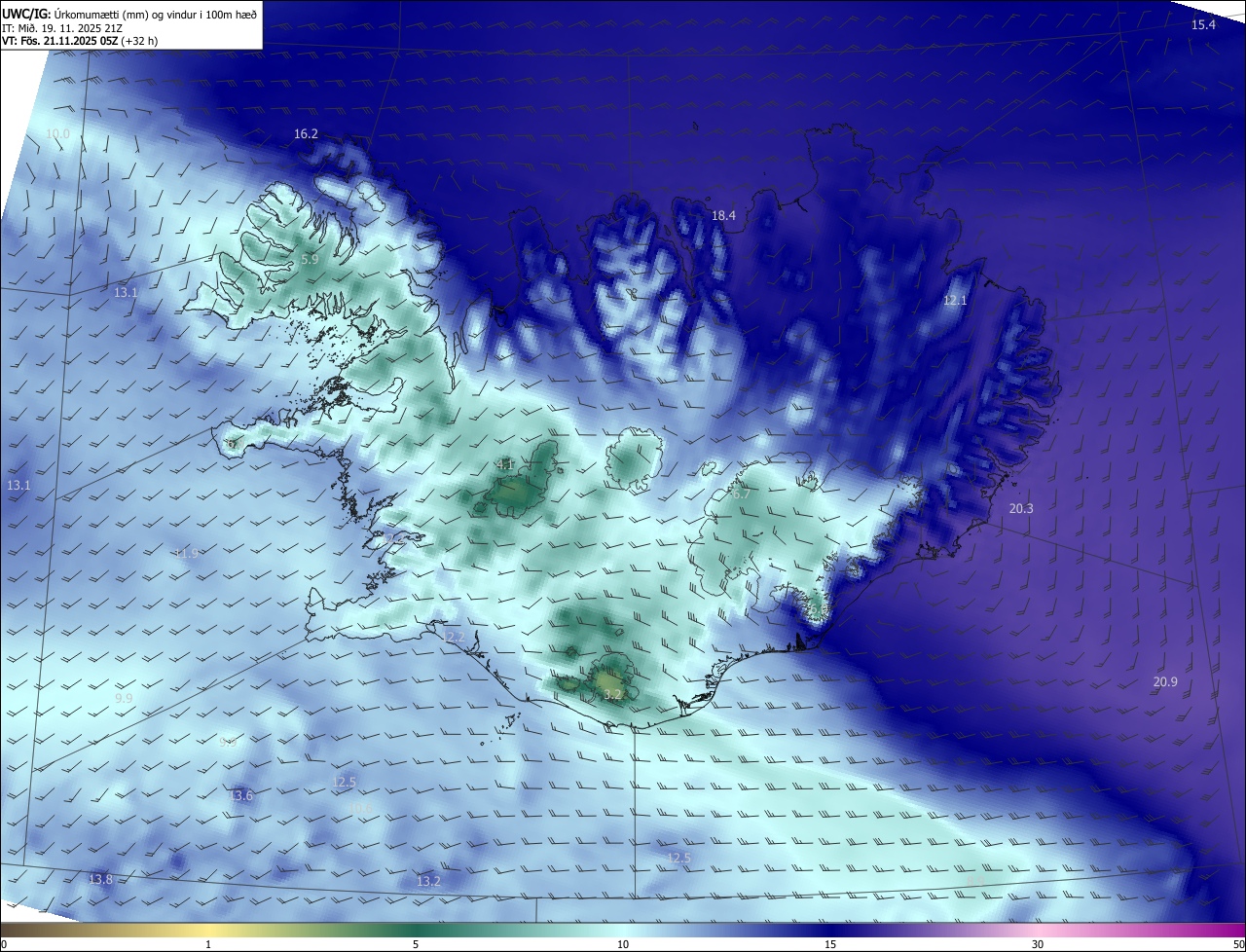Image resolution: width=1246 pixels, height=952 pixels.
Task: Click the 1 tick on the color scale
Action: (208, 944)
